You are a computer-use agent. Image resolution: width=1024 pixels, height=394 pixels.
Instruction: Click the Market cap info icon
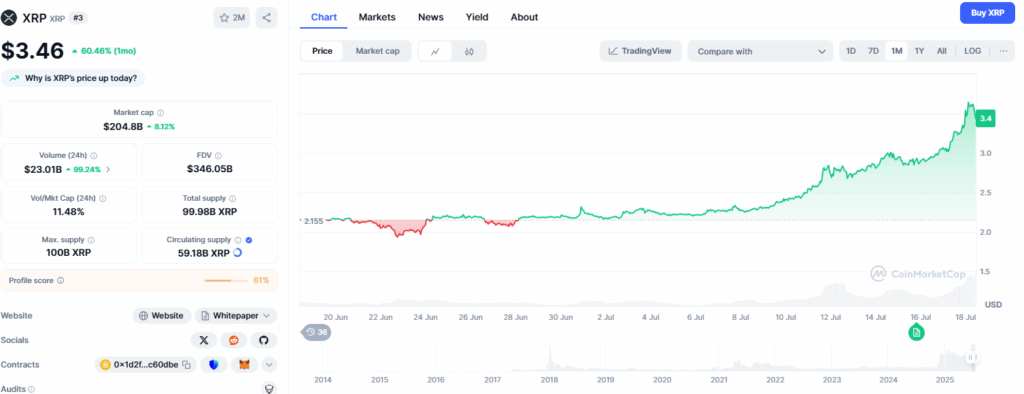pos(161,113)
